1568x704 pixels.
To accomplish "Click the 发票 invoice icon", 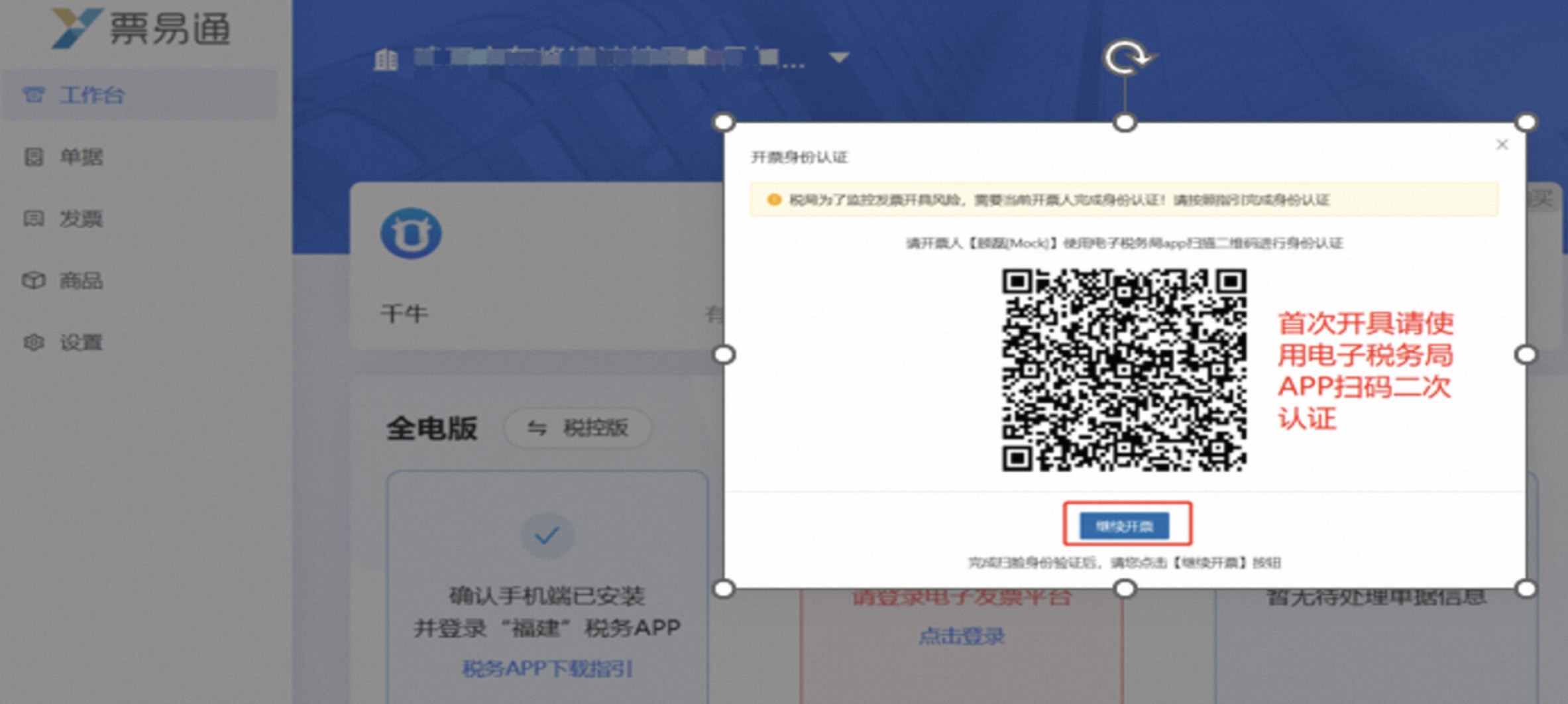I will click(x=34, y=219).
